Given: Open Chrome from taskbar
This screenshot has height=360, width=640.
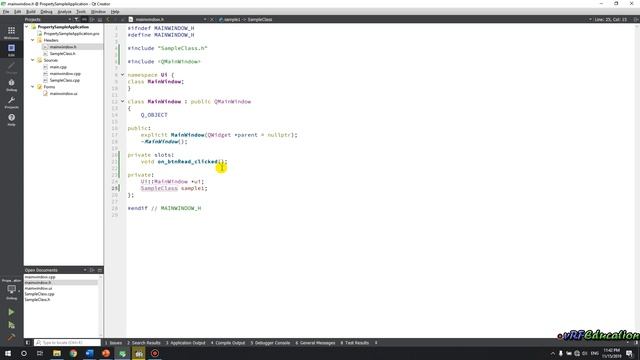Looking at the screenshot, I should click(x=73, y=353).
